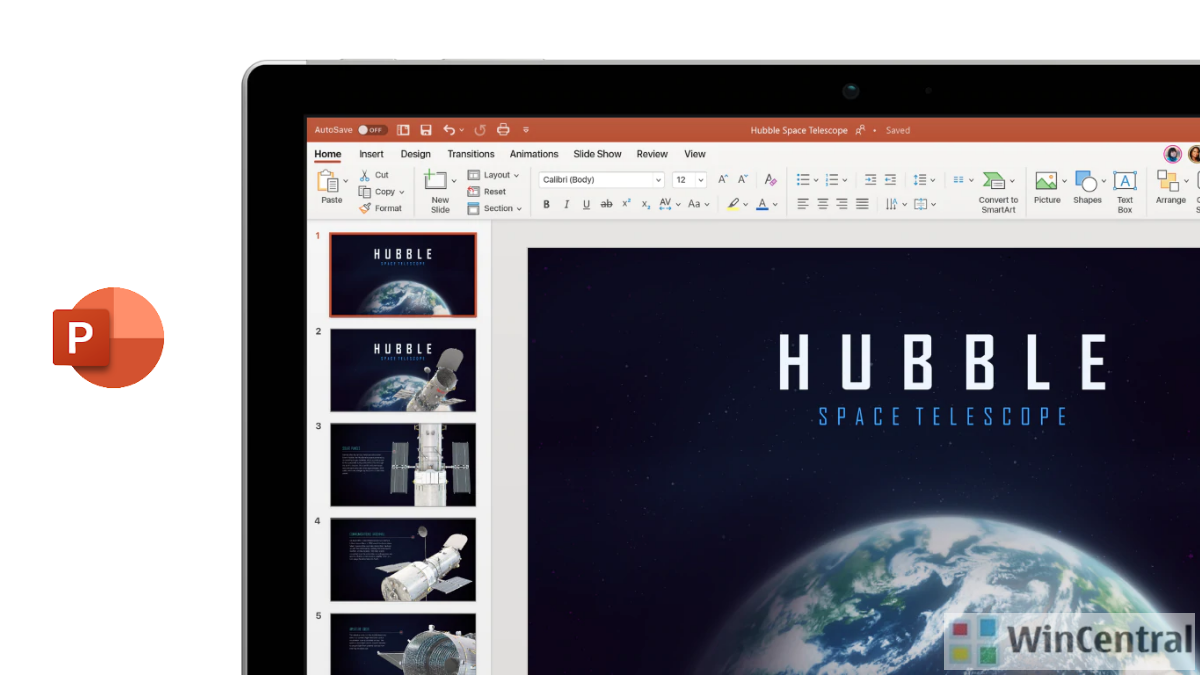The width and height of the screenshot is (1200, 675).
Task: Click the Print icon in the title bar
Action: (503, 130)
